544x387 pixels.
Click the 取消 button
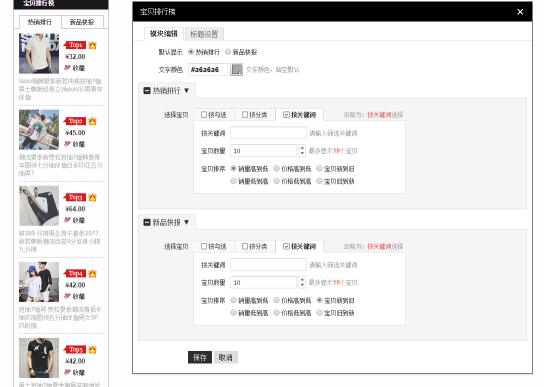226,357
